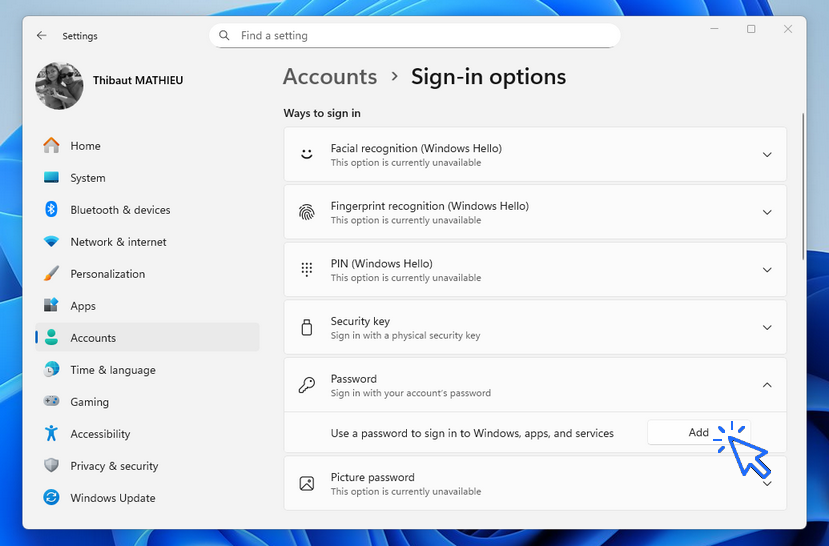This screenshot has height=546, width=829.
Task: Click Facial recognition (Windows Hello) text
Action: [x=416, y=148]
